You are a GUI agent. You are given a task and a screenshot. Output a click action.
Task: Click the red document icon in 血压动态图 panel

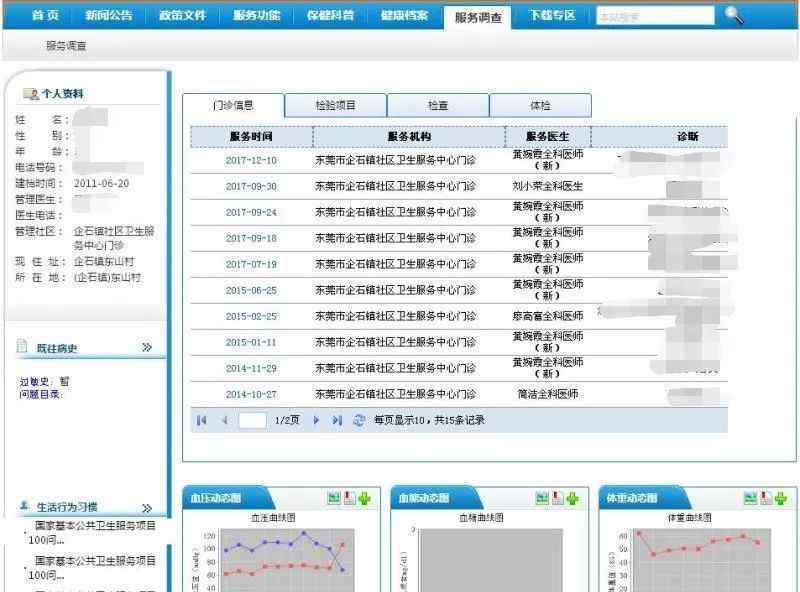click(x=349, y=498)
